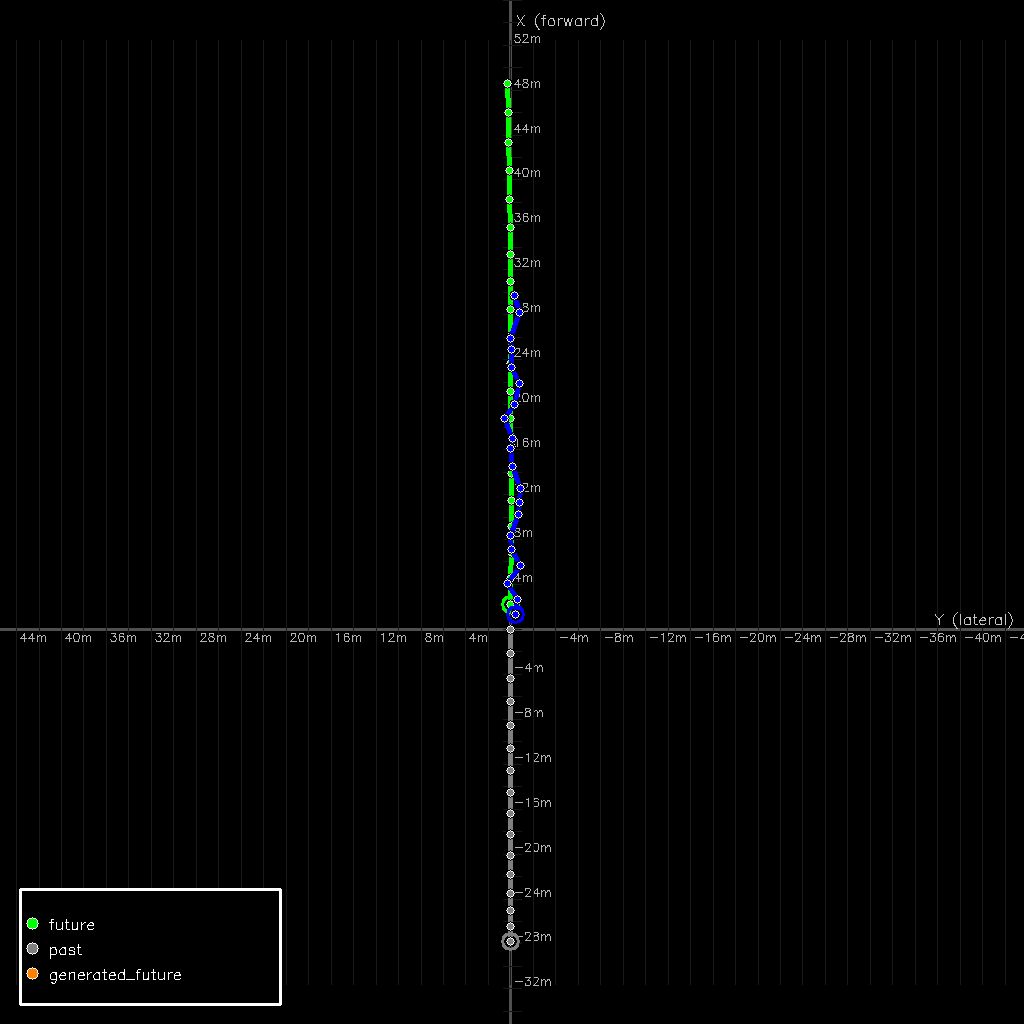This screenshot has width=1024, height=1024.
Task: Click the -8m label on the forward axis
Action: (529, 712)
